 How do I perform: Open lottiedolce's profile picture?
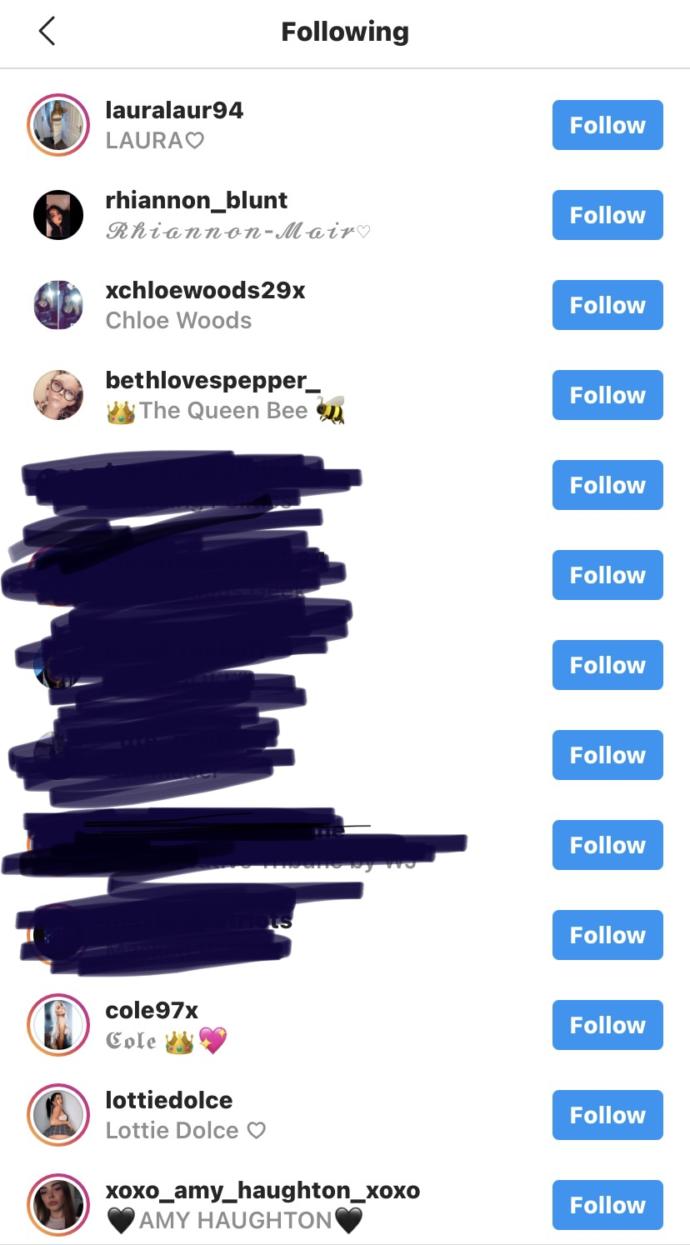[58, 1115]
